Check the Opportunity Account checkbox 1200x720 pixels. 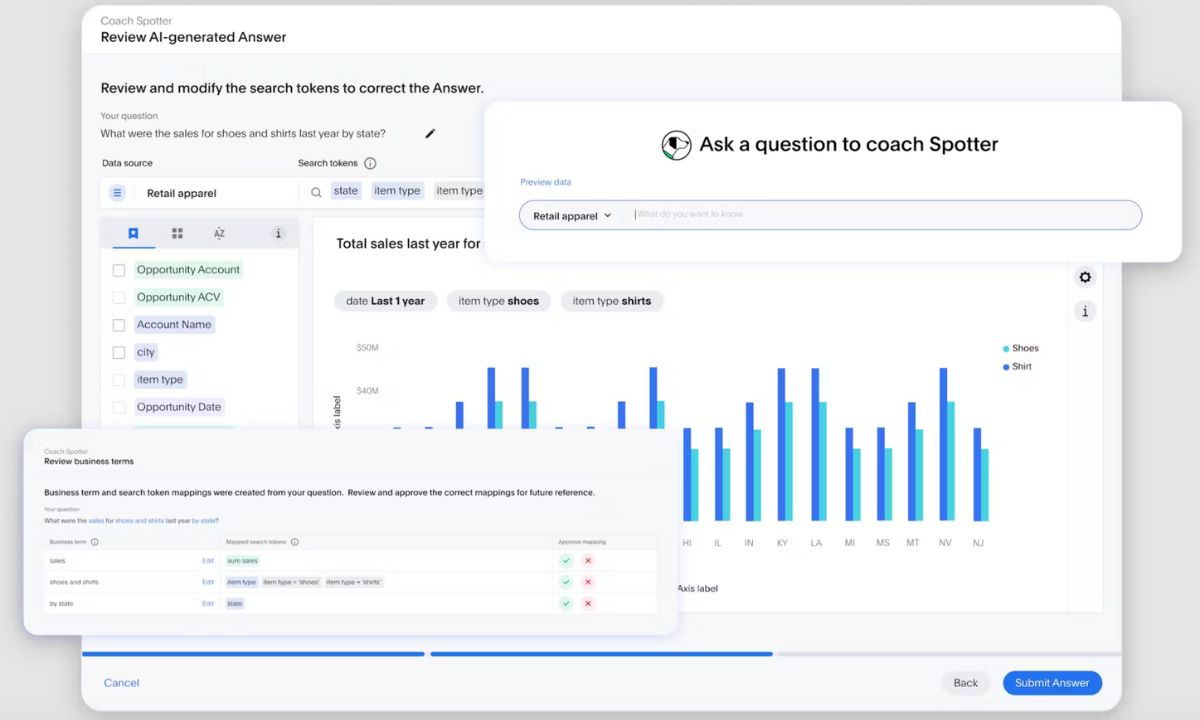(x=119, y=270)
